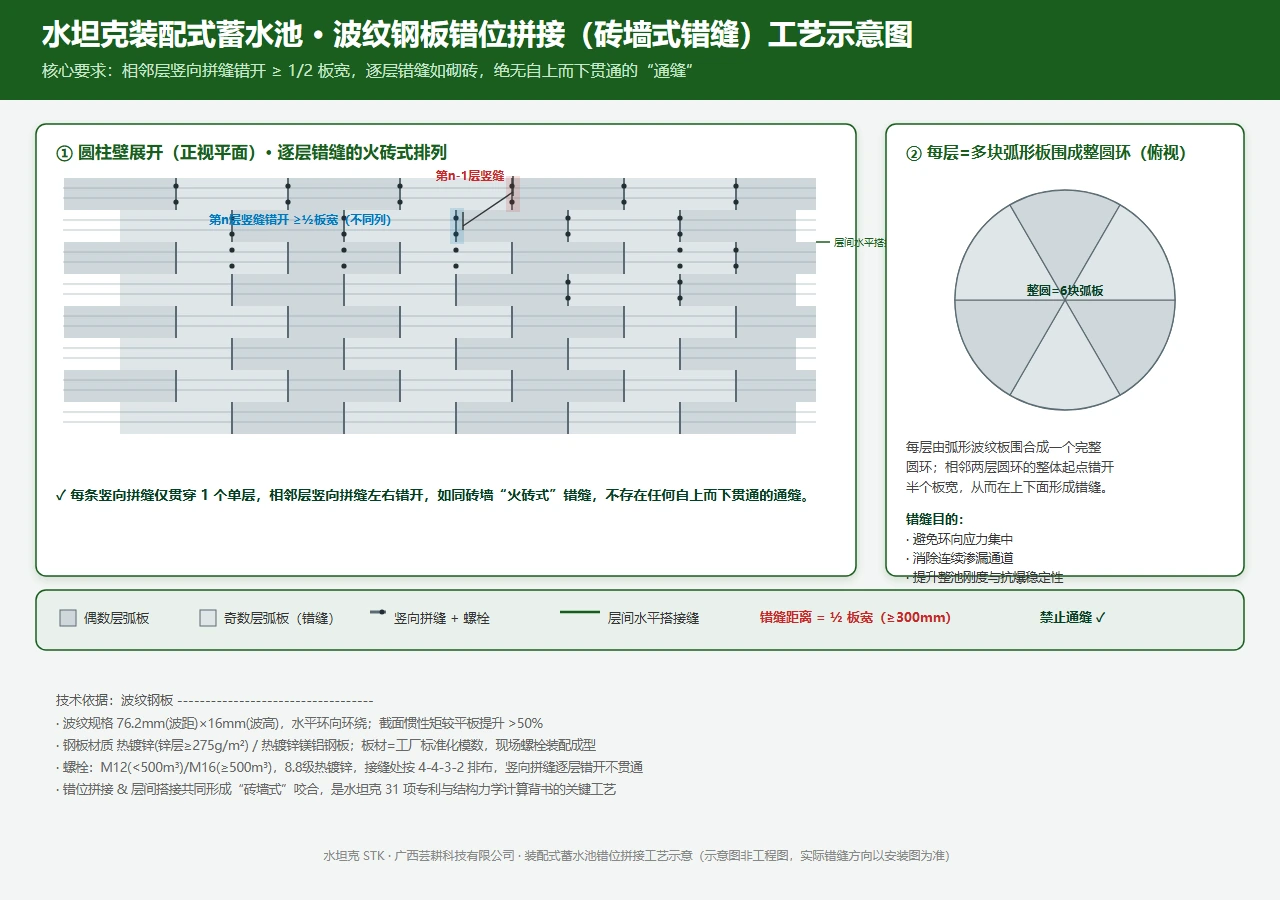Click the 奇数层弧板（错缝）legend swatch
Screen dimensions: 1280x900
coord(208,618)
